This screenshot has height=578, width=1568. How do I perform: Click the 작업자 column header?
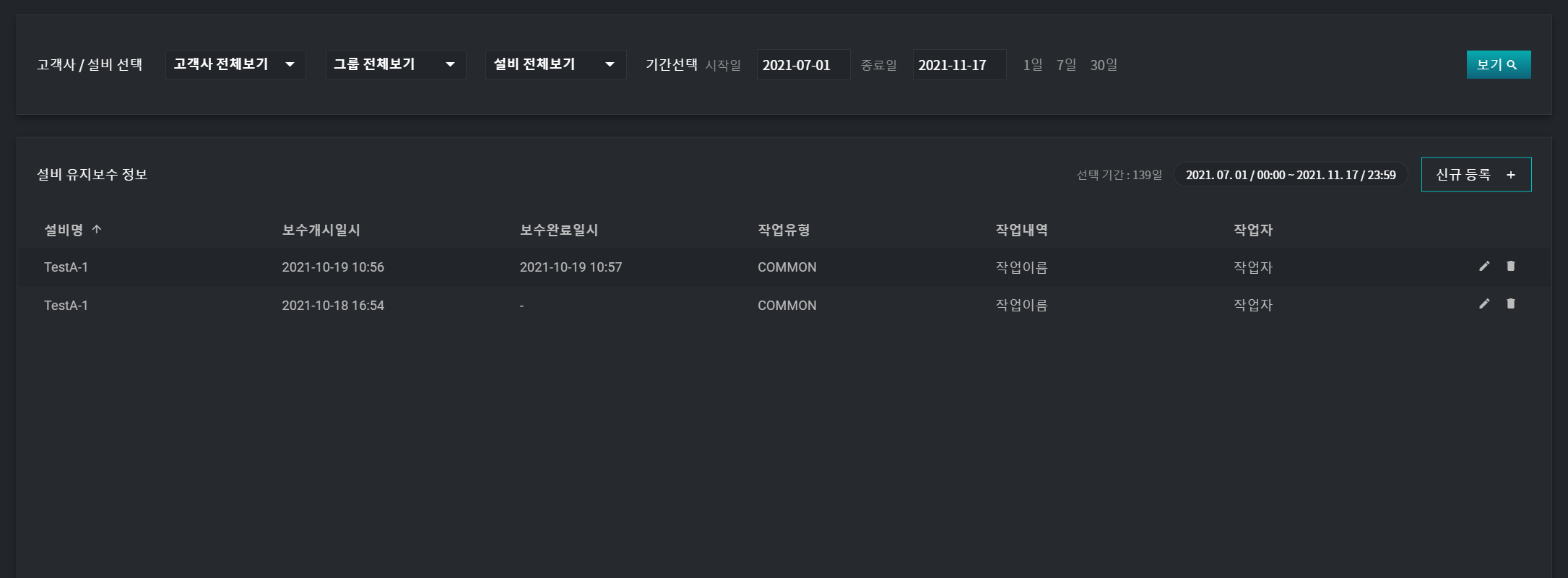pos(1252,230)
